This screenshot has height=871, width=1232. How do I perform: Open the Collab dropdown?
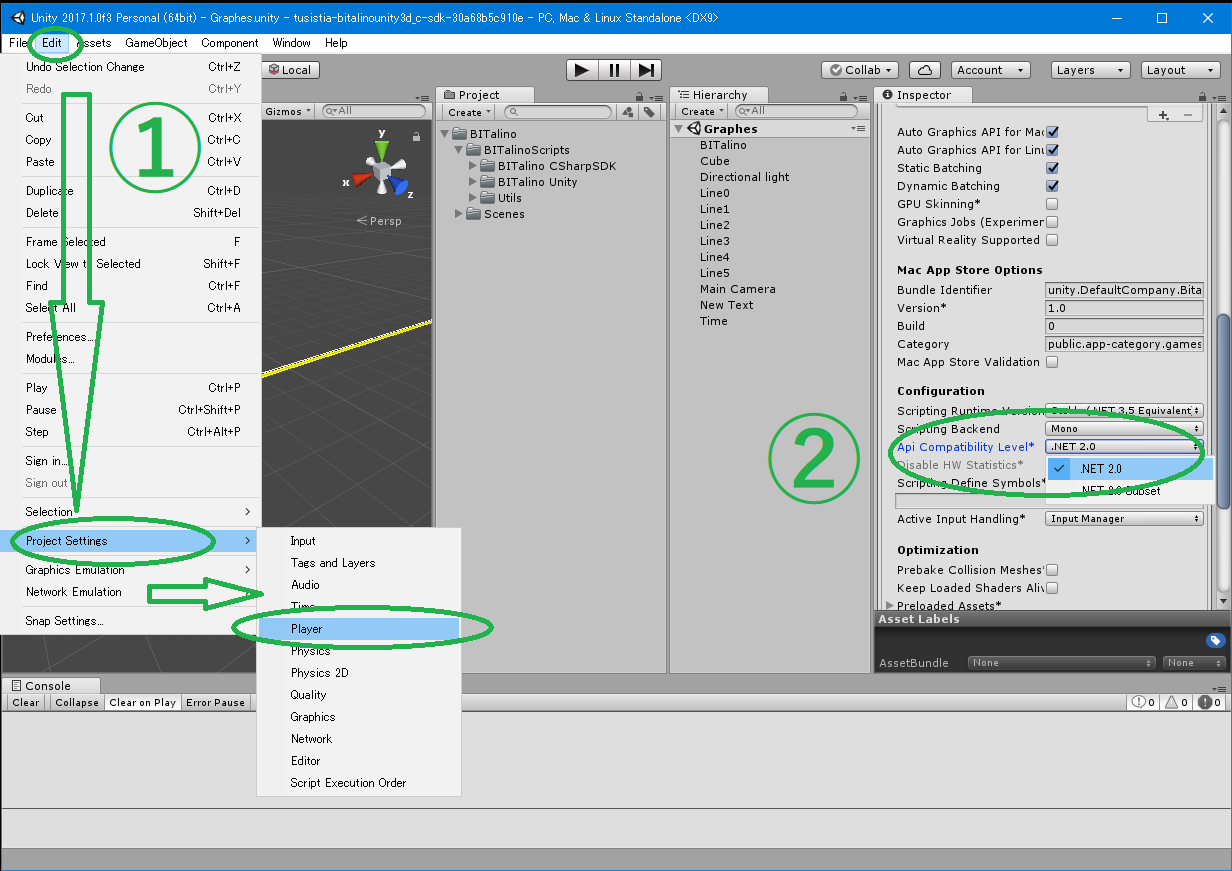coord(861,70)
